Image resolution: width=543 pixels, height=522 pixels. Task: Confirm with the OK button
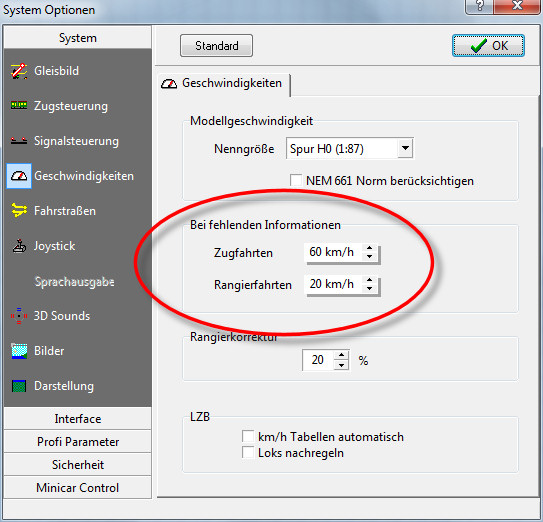click(x=488, y=46)
